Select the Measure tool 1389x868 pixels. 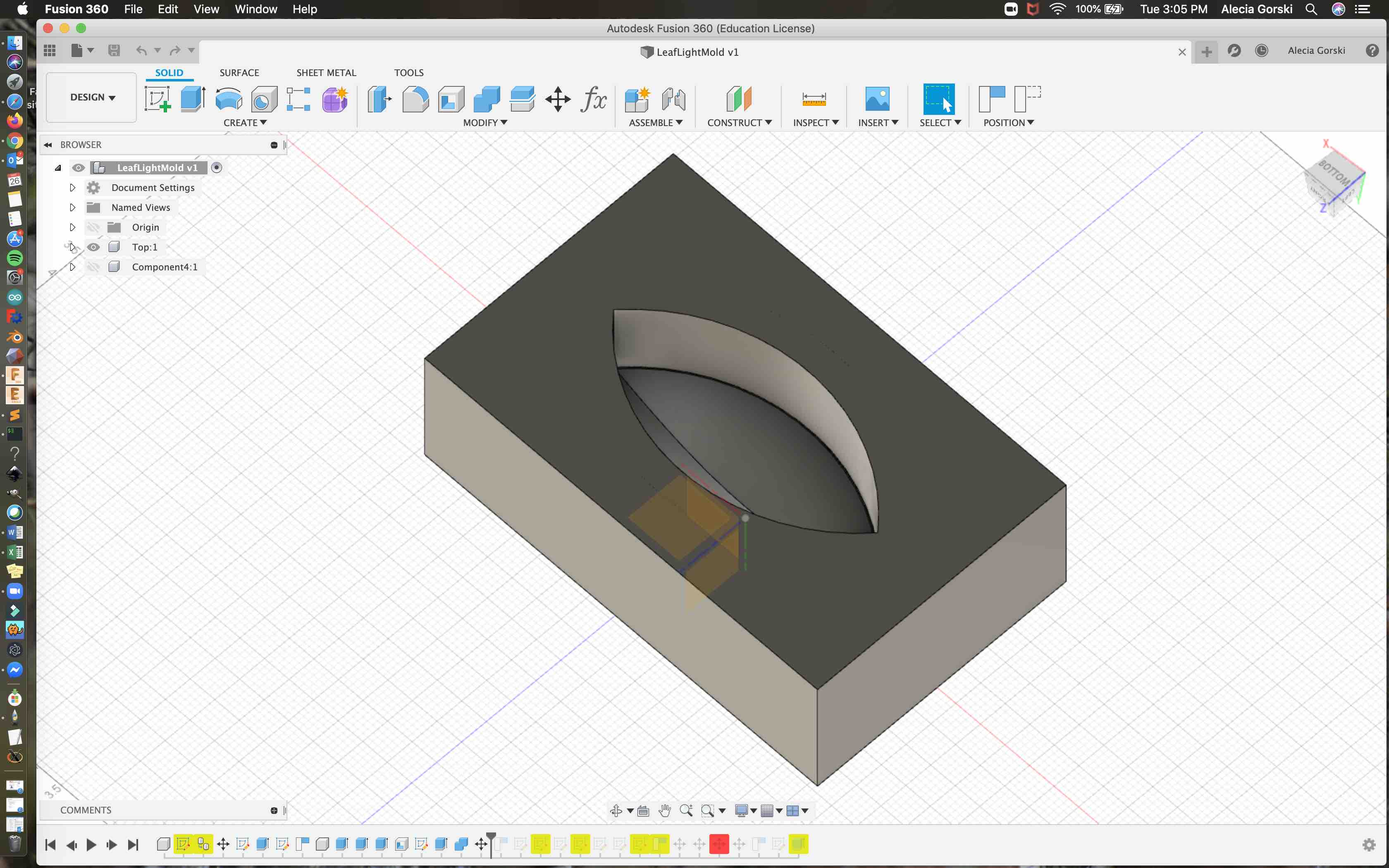pos(814,99)
